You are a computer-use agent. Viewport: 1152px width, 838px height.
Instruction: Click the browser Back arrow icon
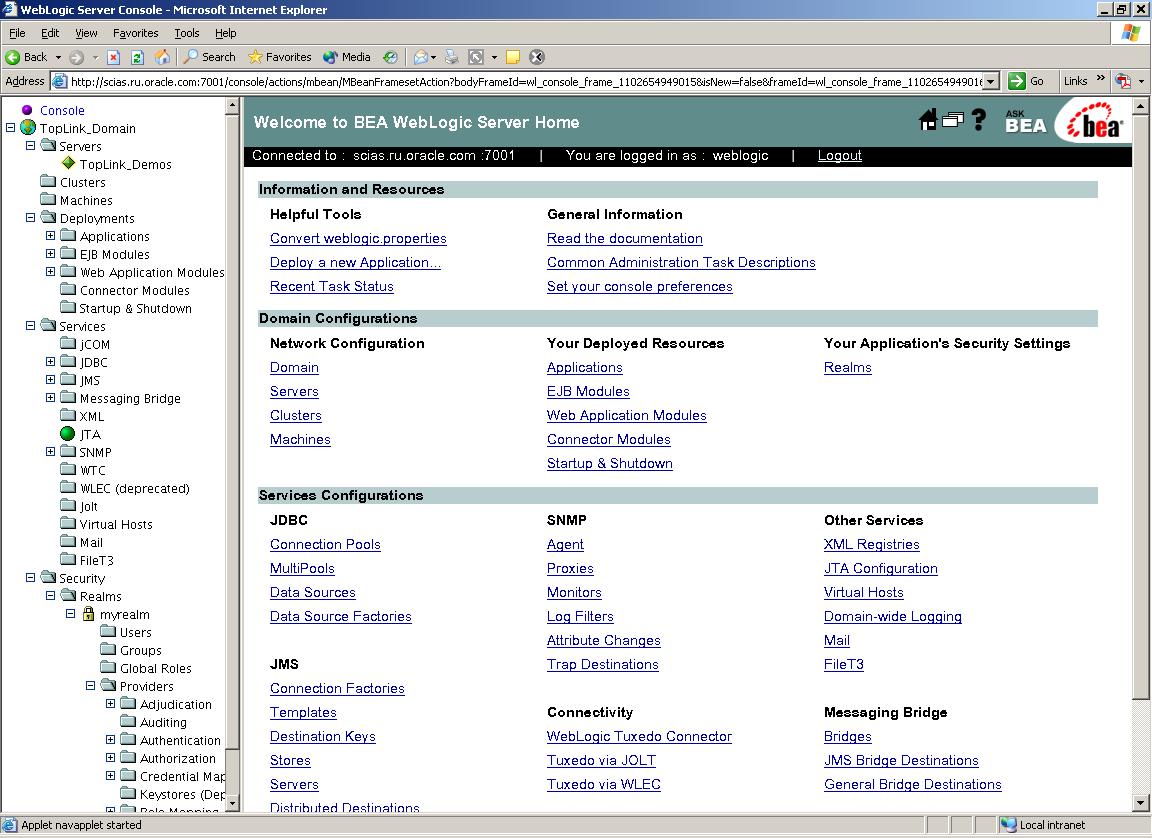[12, 57]
